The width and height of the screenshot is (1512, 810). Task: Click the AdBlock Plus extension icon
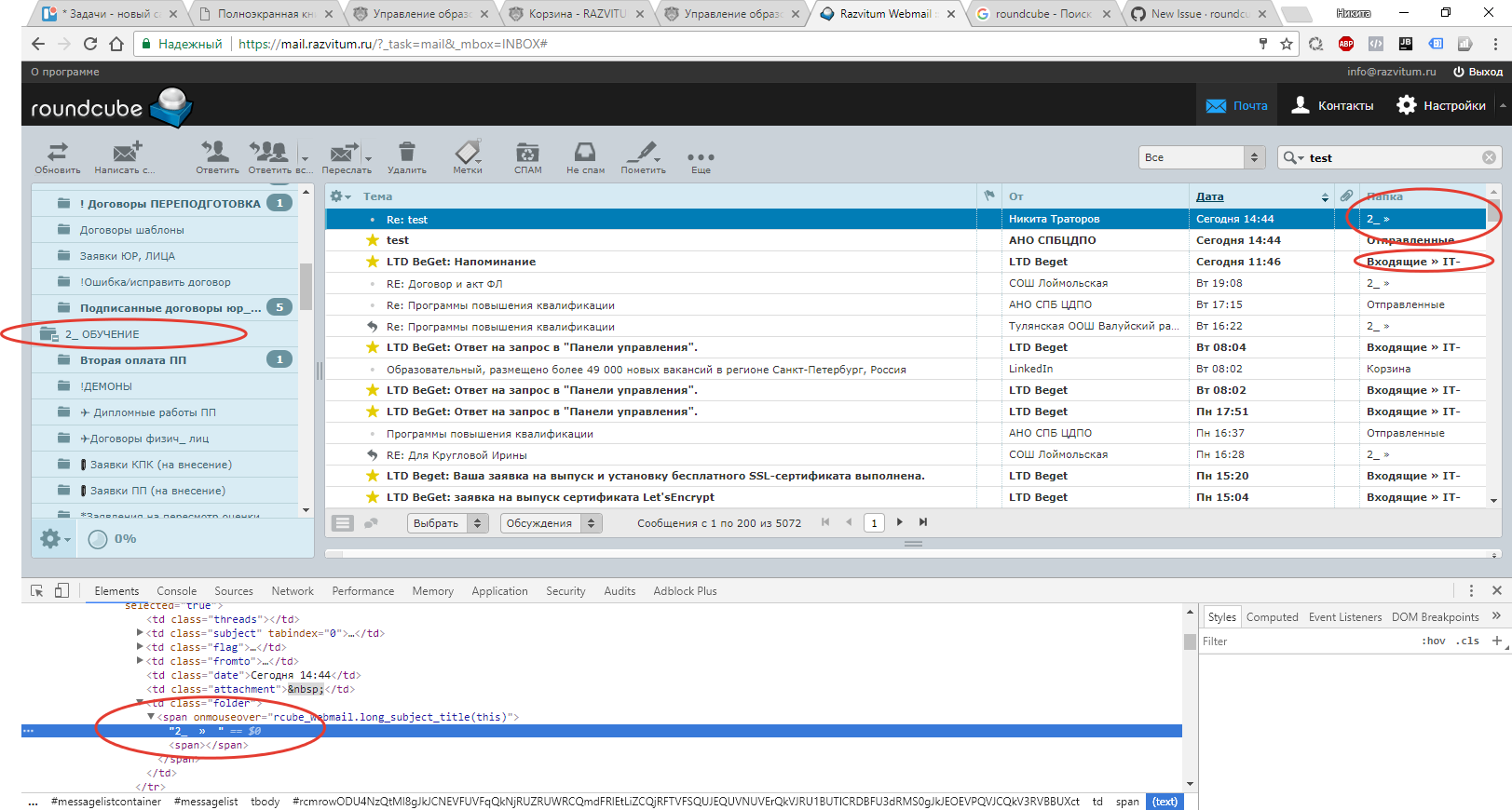click(x=1346, y=44)
